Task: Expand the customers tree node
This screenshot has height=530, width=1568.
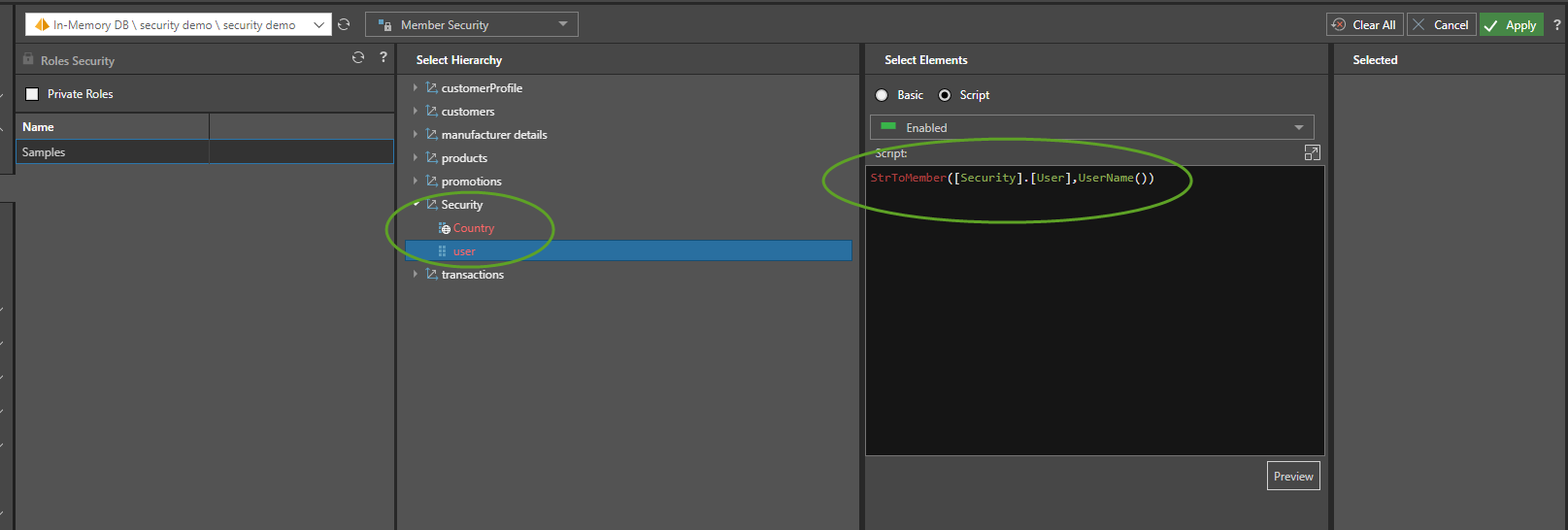Action: 416,111
